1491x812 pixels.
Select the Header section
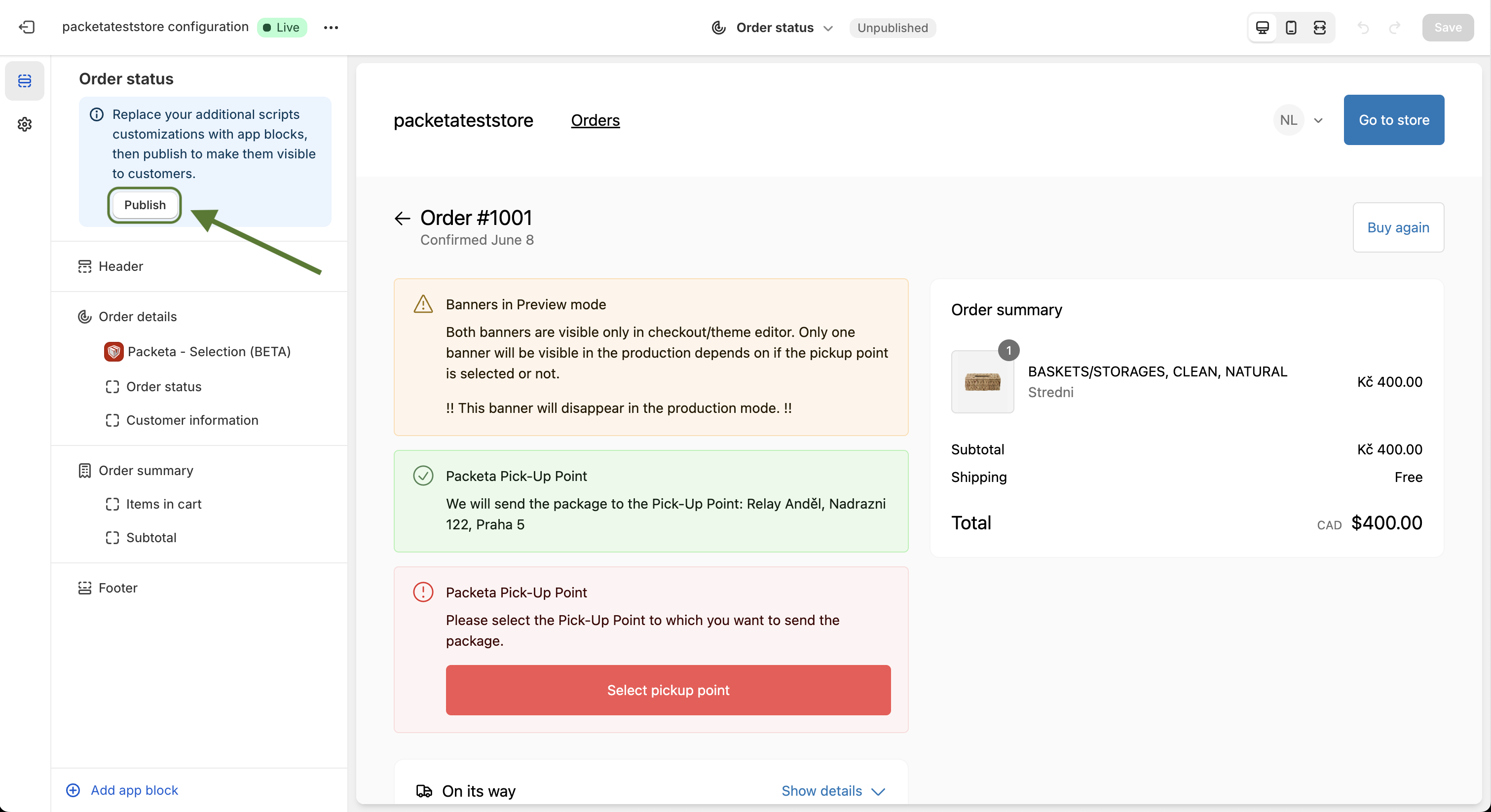199,266
